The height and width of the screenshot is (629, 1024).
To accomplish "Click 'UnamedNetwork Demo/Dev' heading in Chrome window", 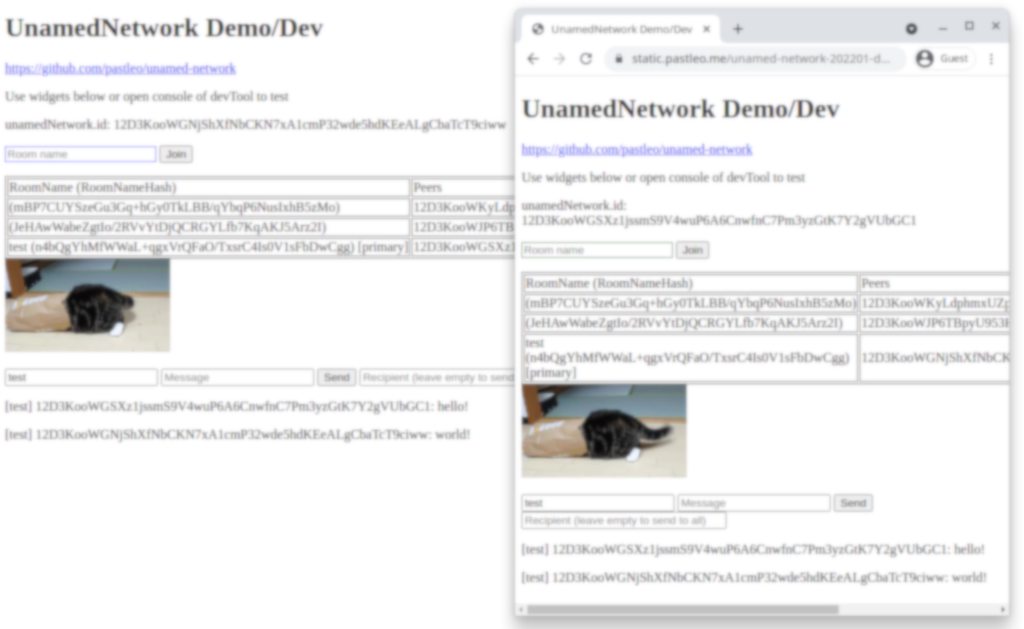I will 680,109.
